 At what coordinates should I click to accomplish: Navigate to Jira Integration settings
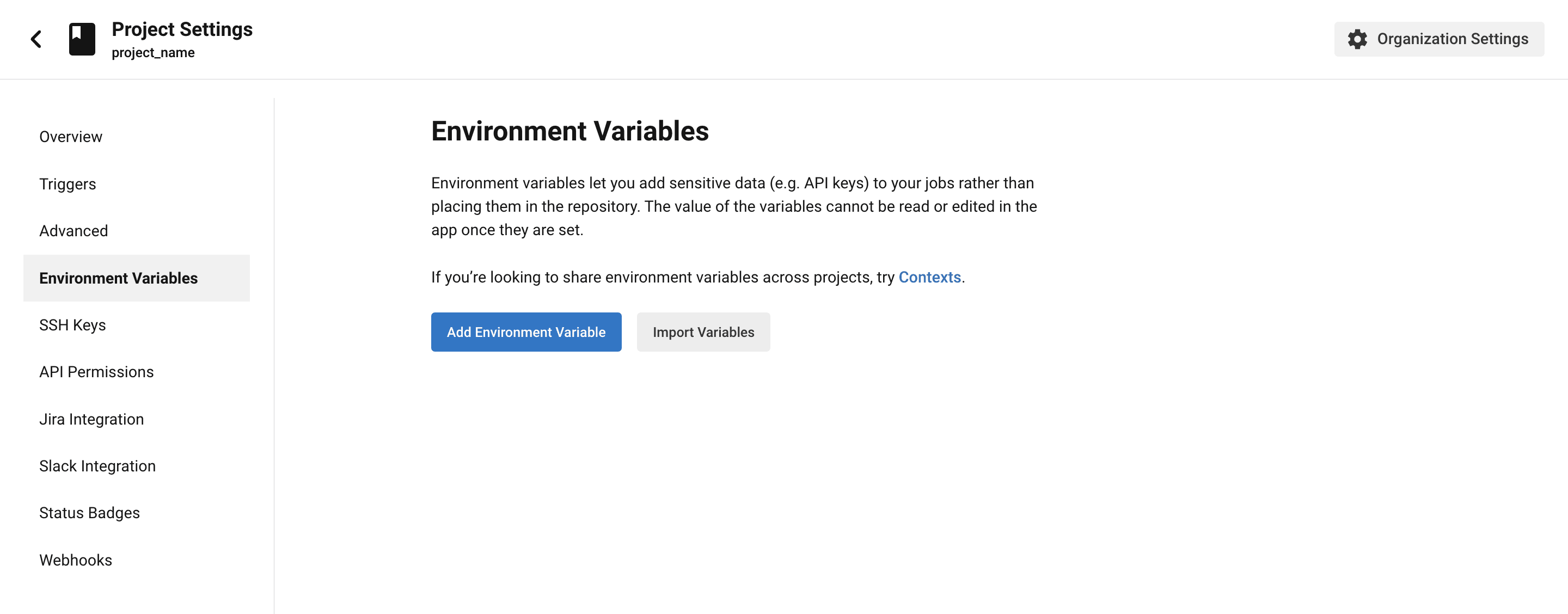pyautogui.click(x=91, y=418)
